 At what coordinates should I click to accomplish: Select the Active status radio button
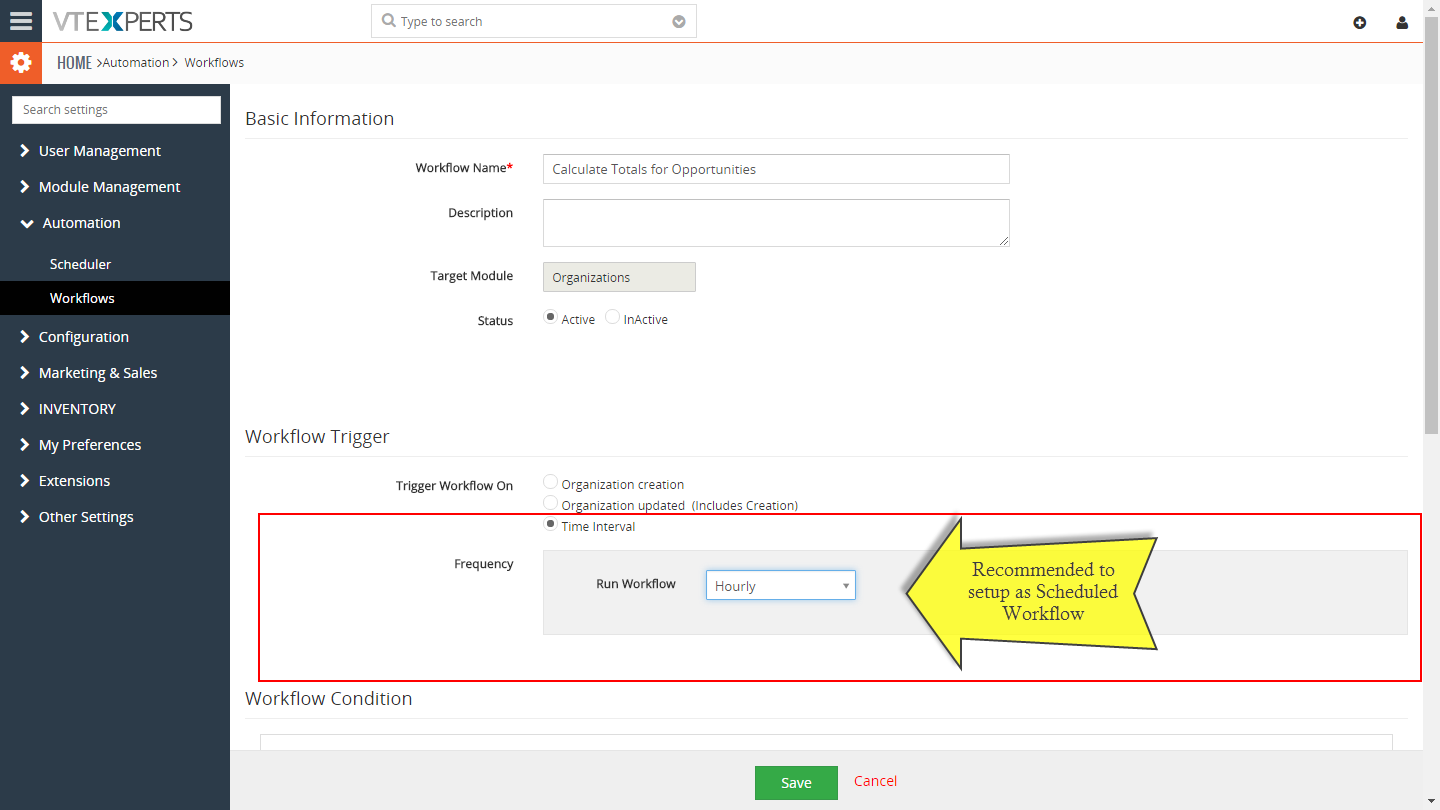[x=550, y=317]
